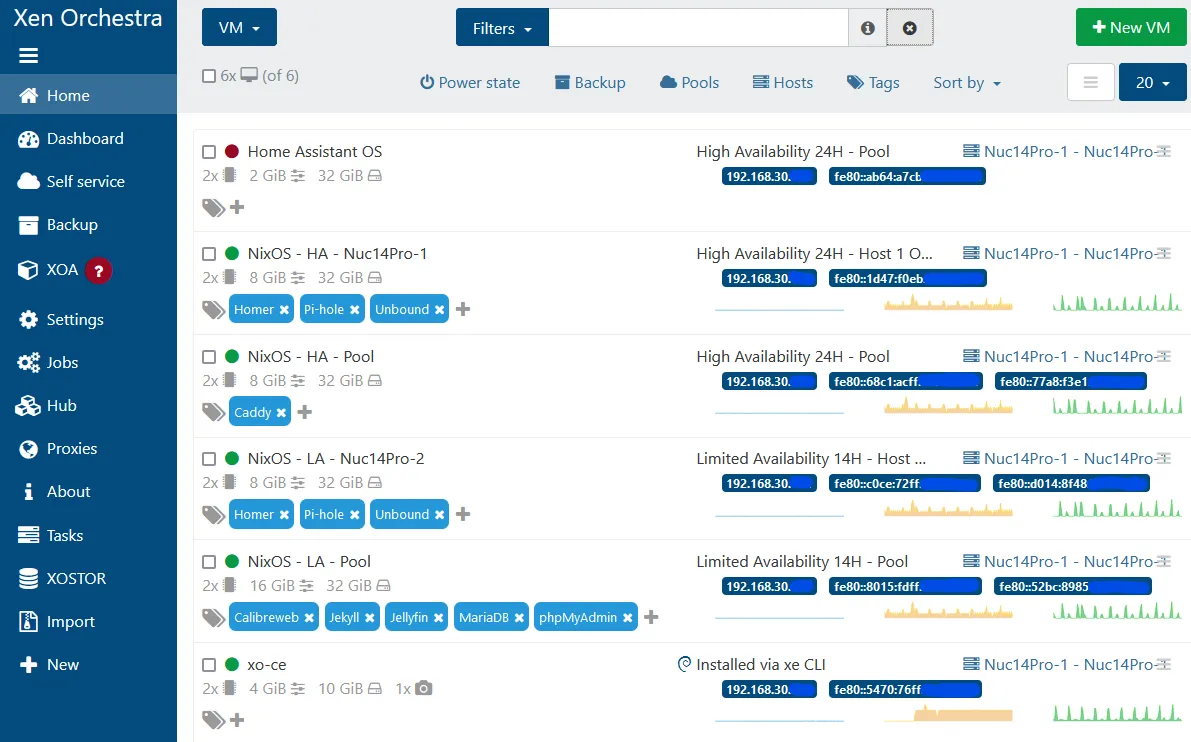
Task: Clear the filter with the X icon
Action: pyautogui.click(x=909, y=28)
